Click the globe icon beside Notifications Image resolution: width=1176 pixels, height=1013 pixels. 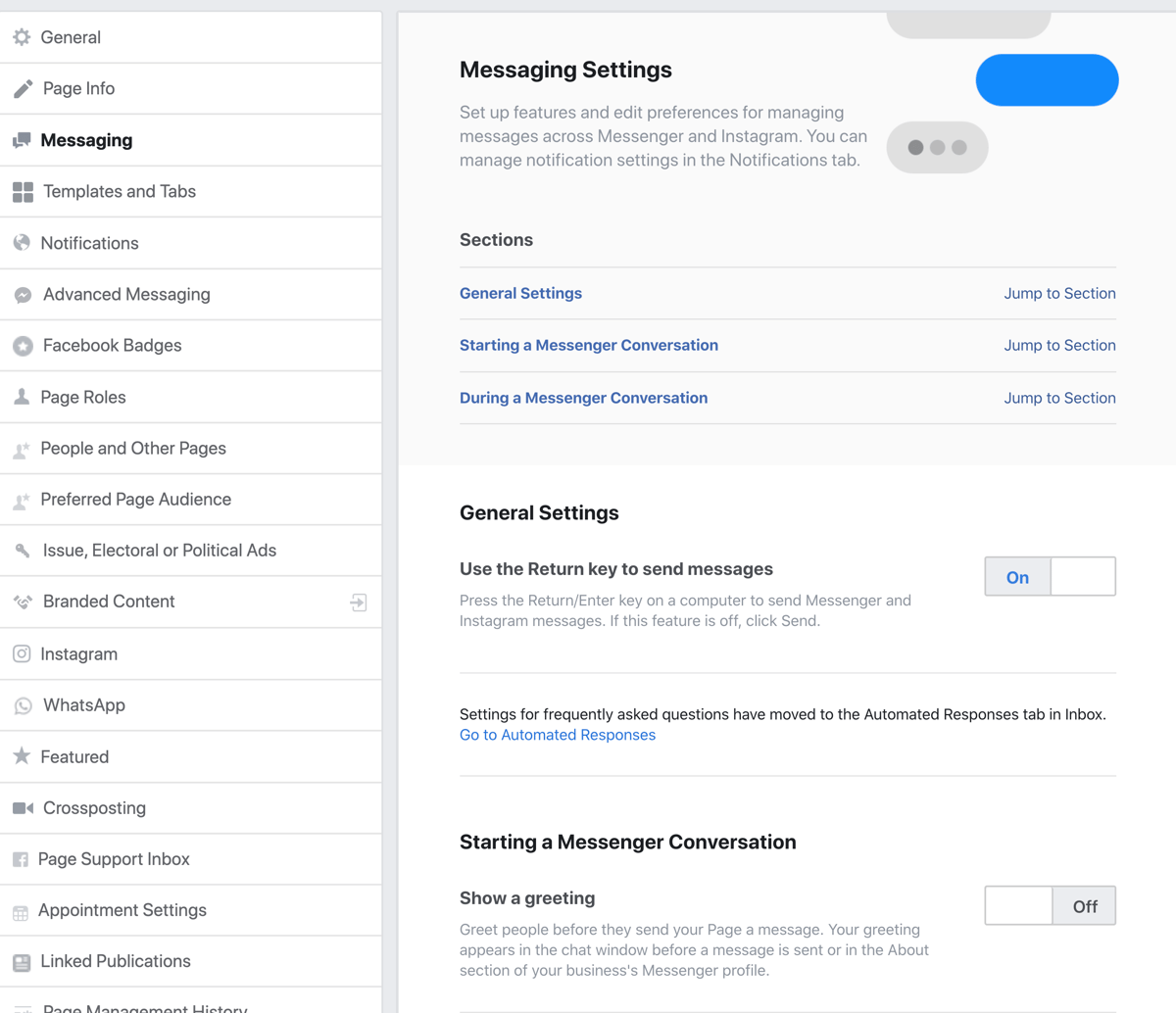(x=22, y=243)
